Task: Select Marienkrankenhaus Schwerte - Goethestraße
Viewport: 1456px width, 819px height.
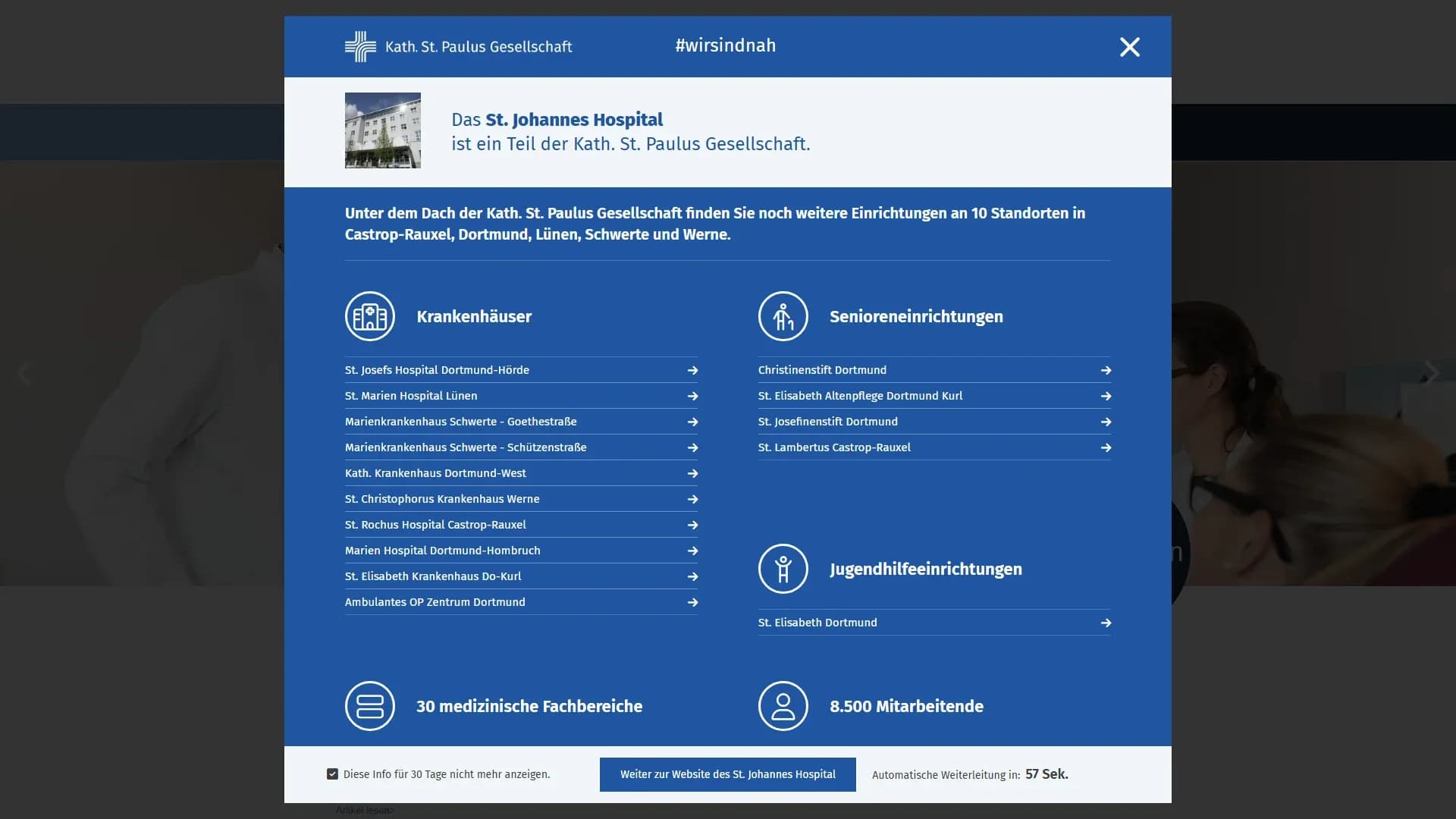Action: pos(460,422)
